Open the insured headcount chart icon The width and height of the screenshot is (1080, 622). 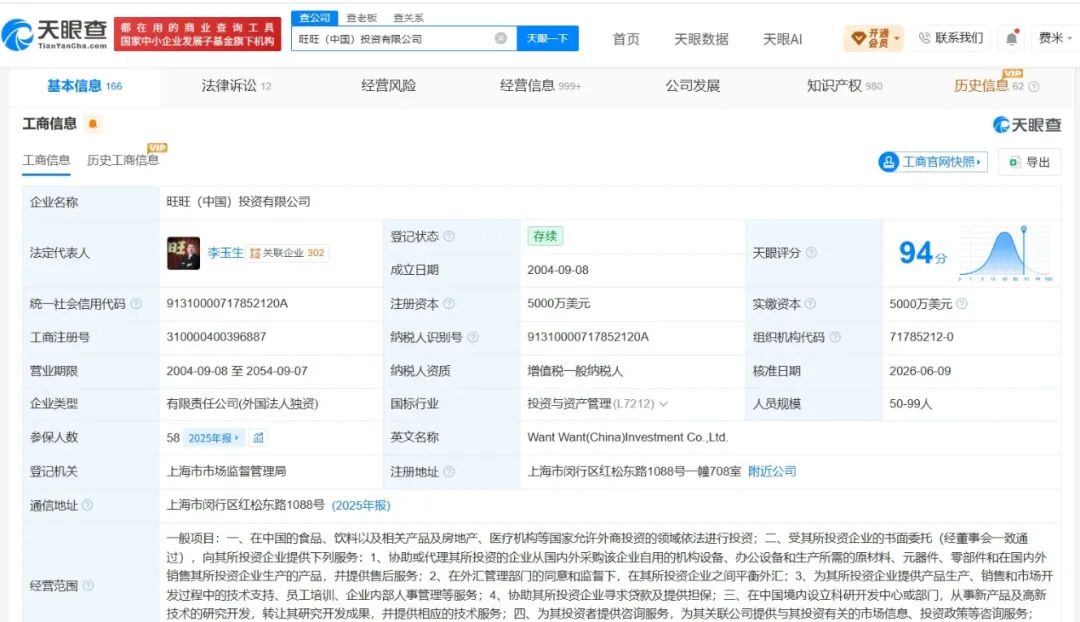point(258,437)
